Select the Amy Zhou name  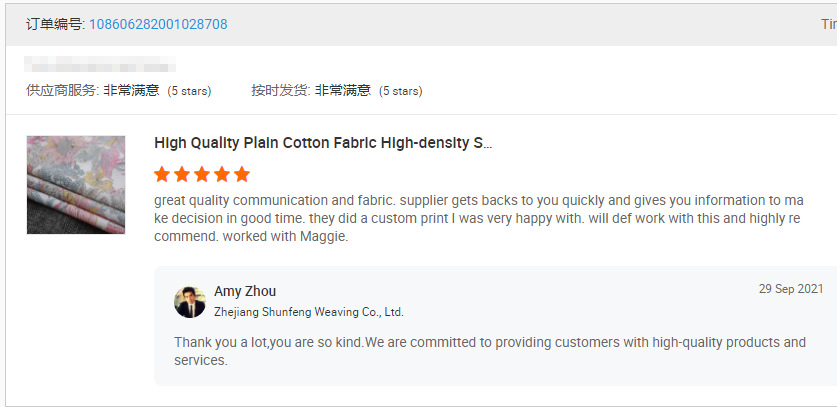245,291
